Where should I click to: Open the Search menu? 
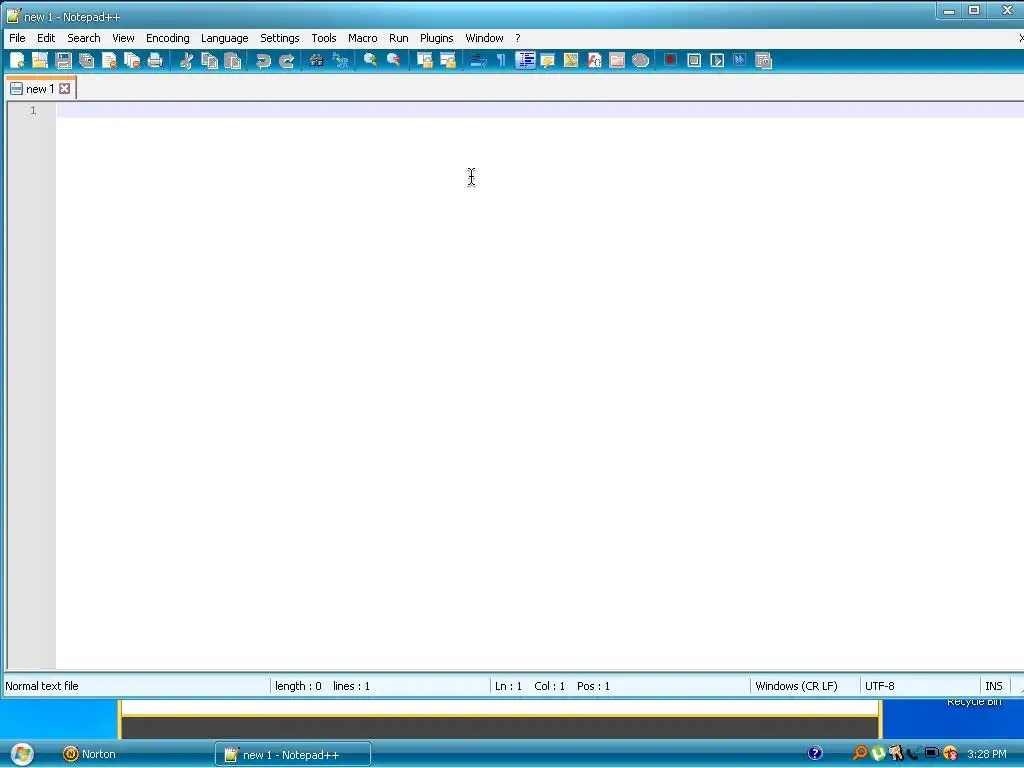point(84,38)
